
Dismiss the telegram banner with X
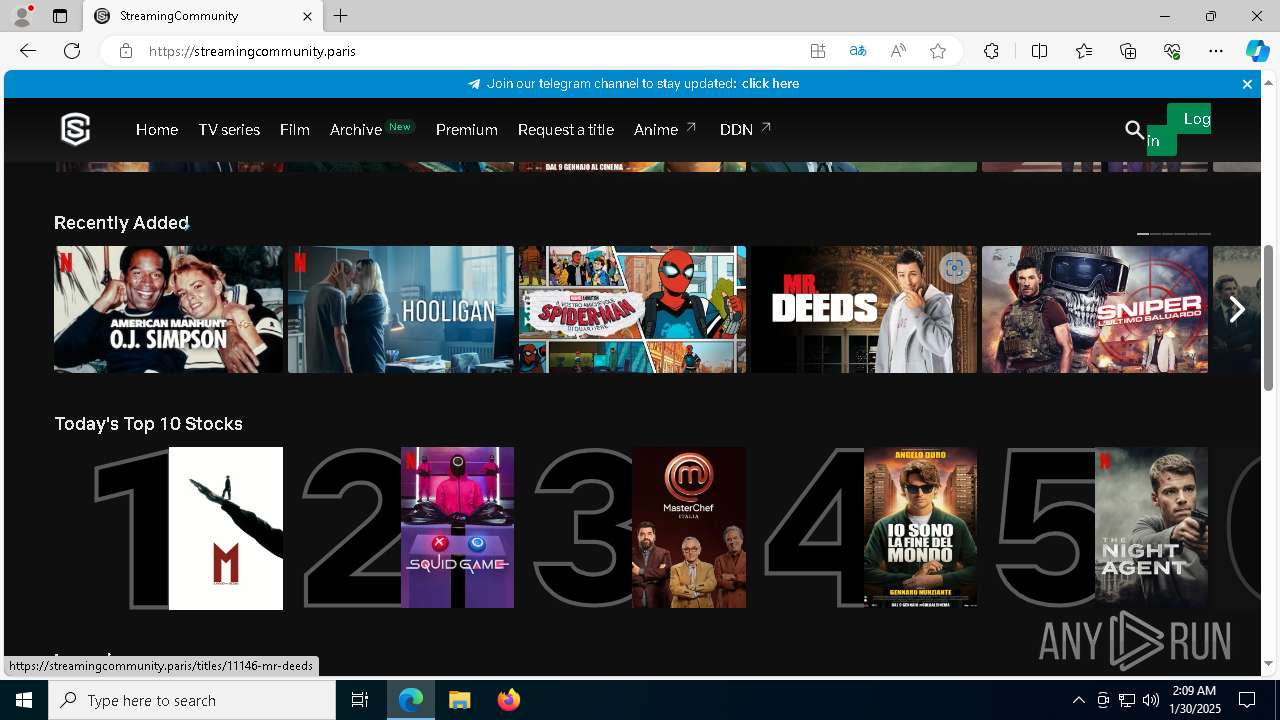(x=1247, y=84)
